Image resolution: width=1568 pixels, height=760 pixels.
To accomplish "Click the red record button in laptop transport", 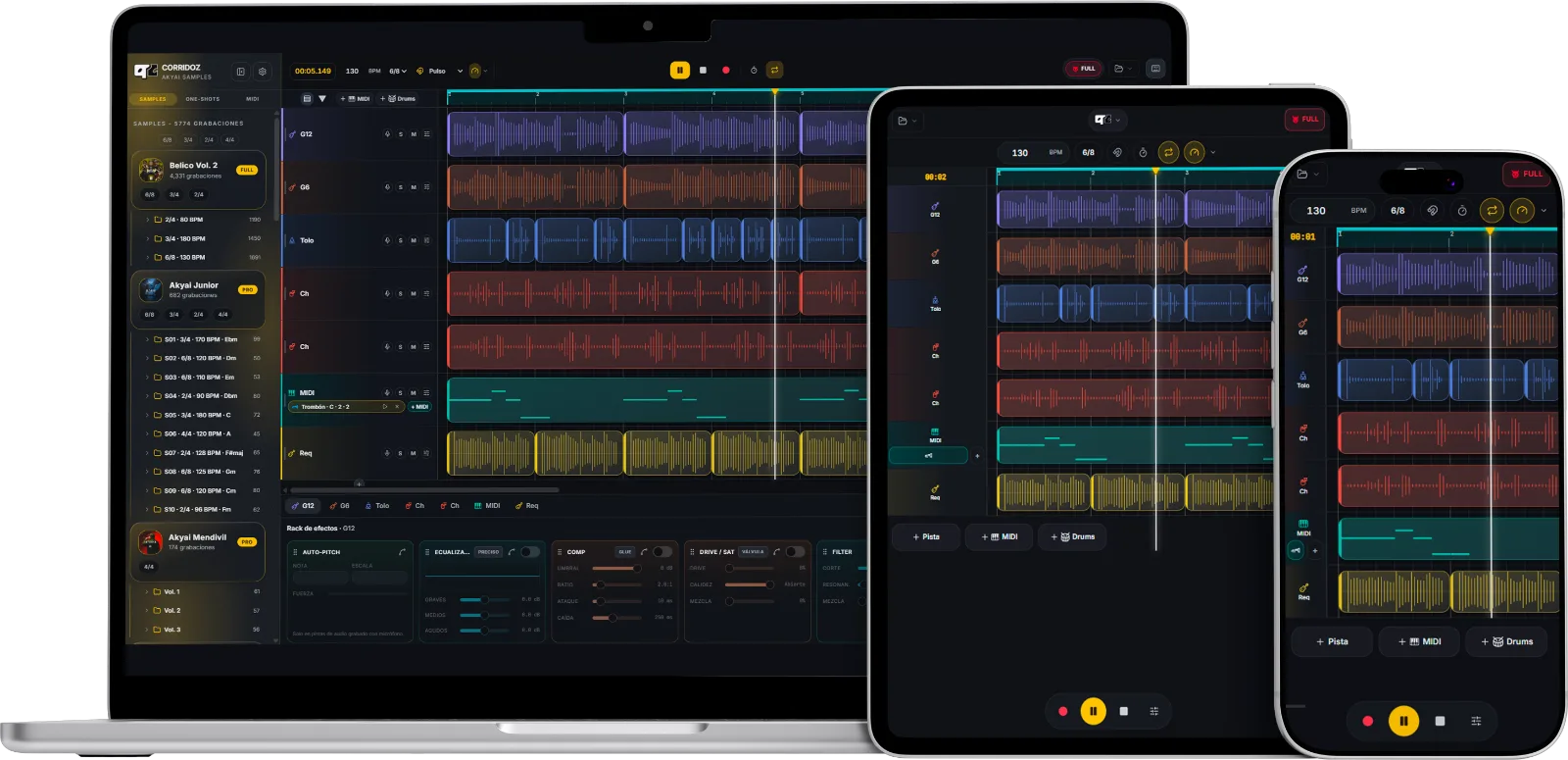I will coord(725,71).
